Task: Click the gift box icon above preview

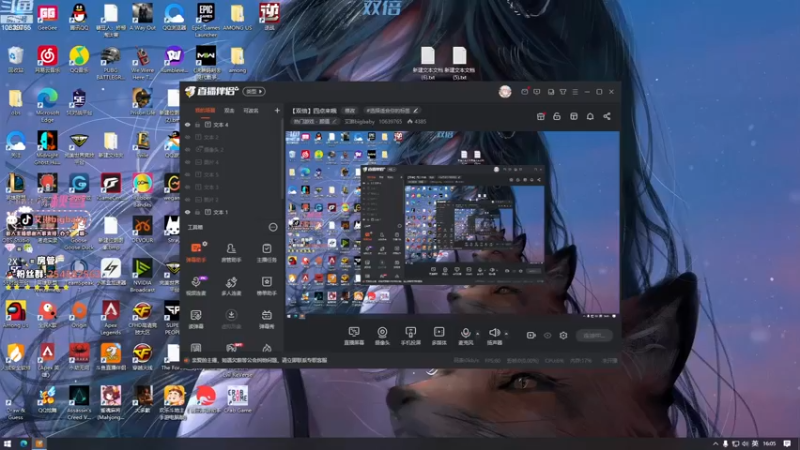Action: point(541,116)
